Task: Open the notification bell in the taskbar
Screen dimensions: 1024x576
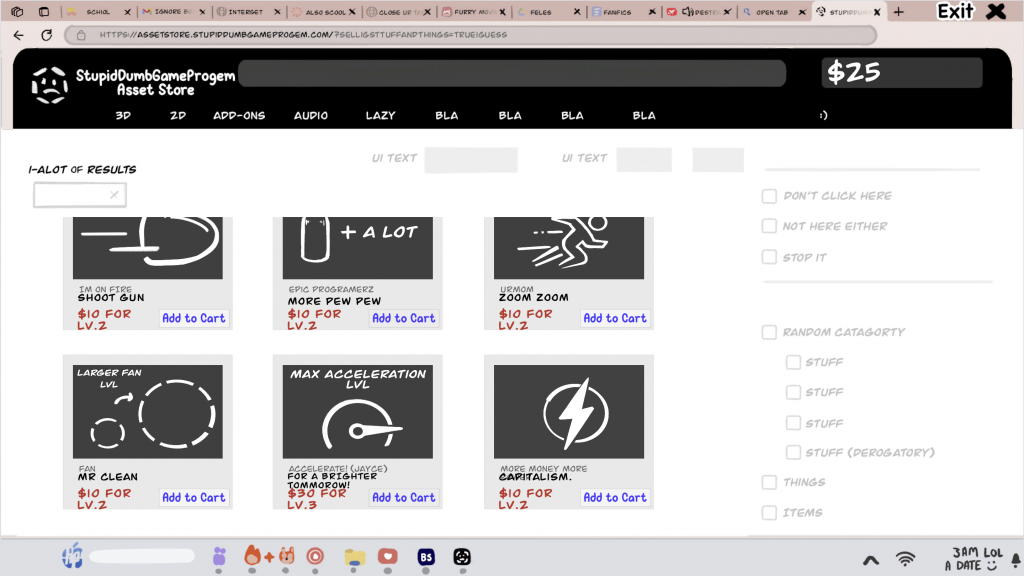Action: point(1015,559)
